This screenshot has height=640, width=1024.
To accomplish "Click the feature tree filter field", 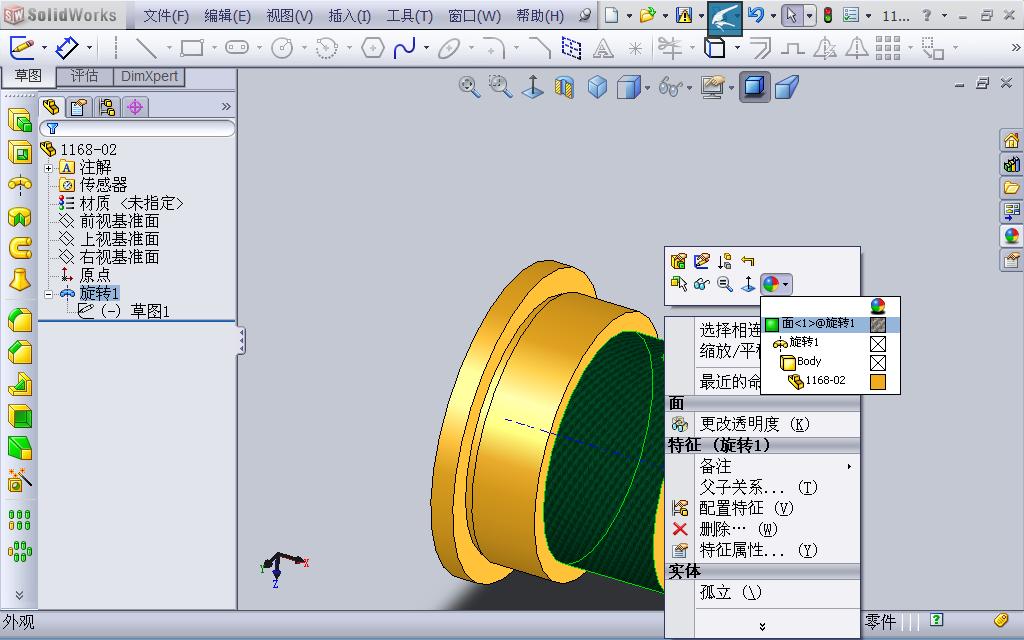I will (x=137, y=128).
